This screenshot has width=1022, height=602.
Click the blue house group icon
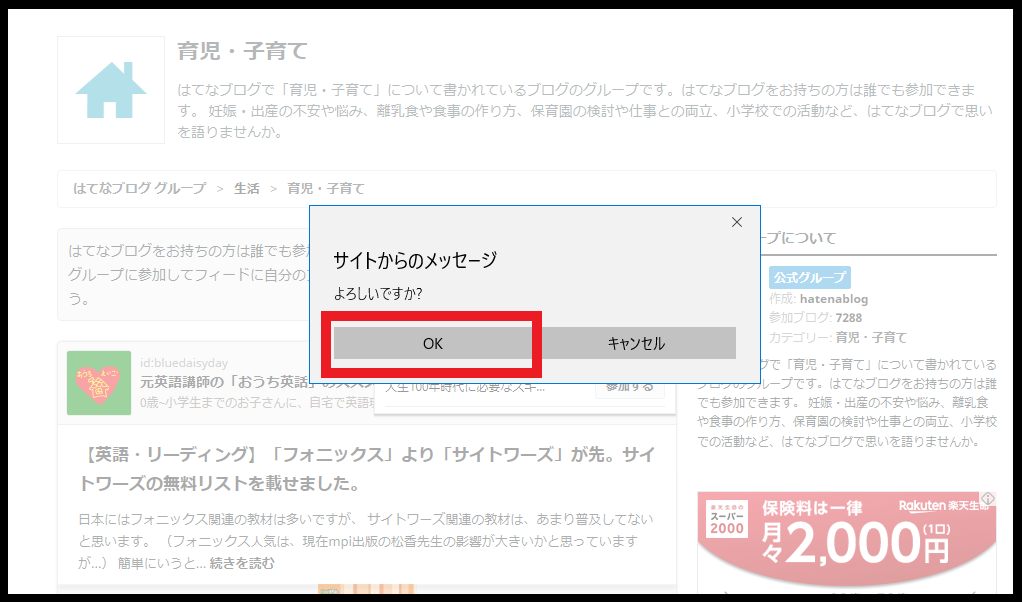pos(111,90)
